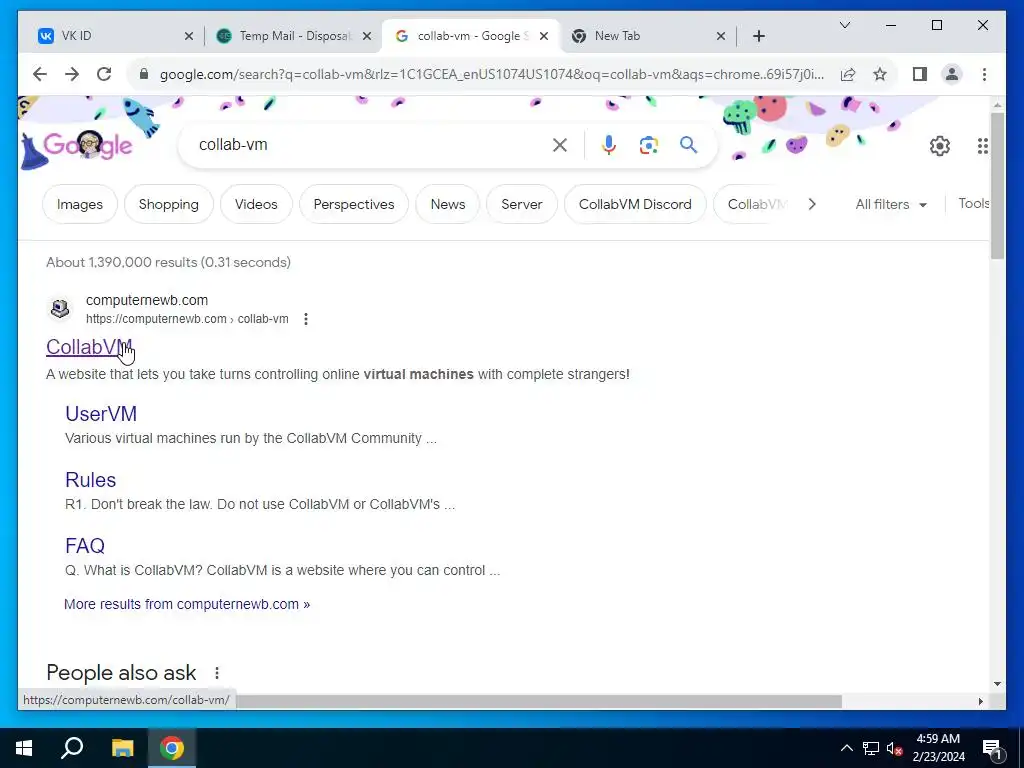Open Chrome profile menu
The image size is (1024, 768).
952,74
